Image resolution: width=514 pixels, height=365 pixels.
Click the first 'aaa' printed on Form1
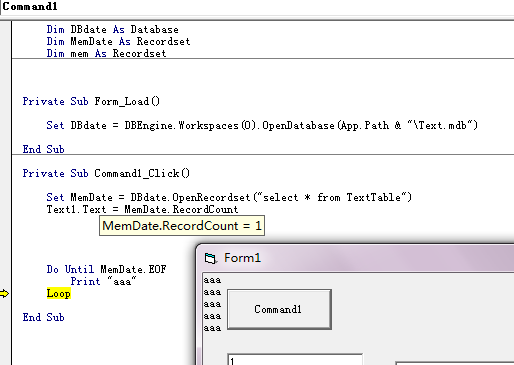212,280
